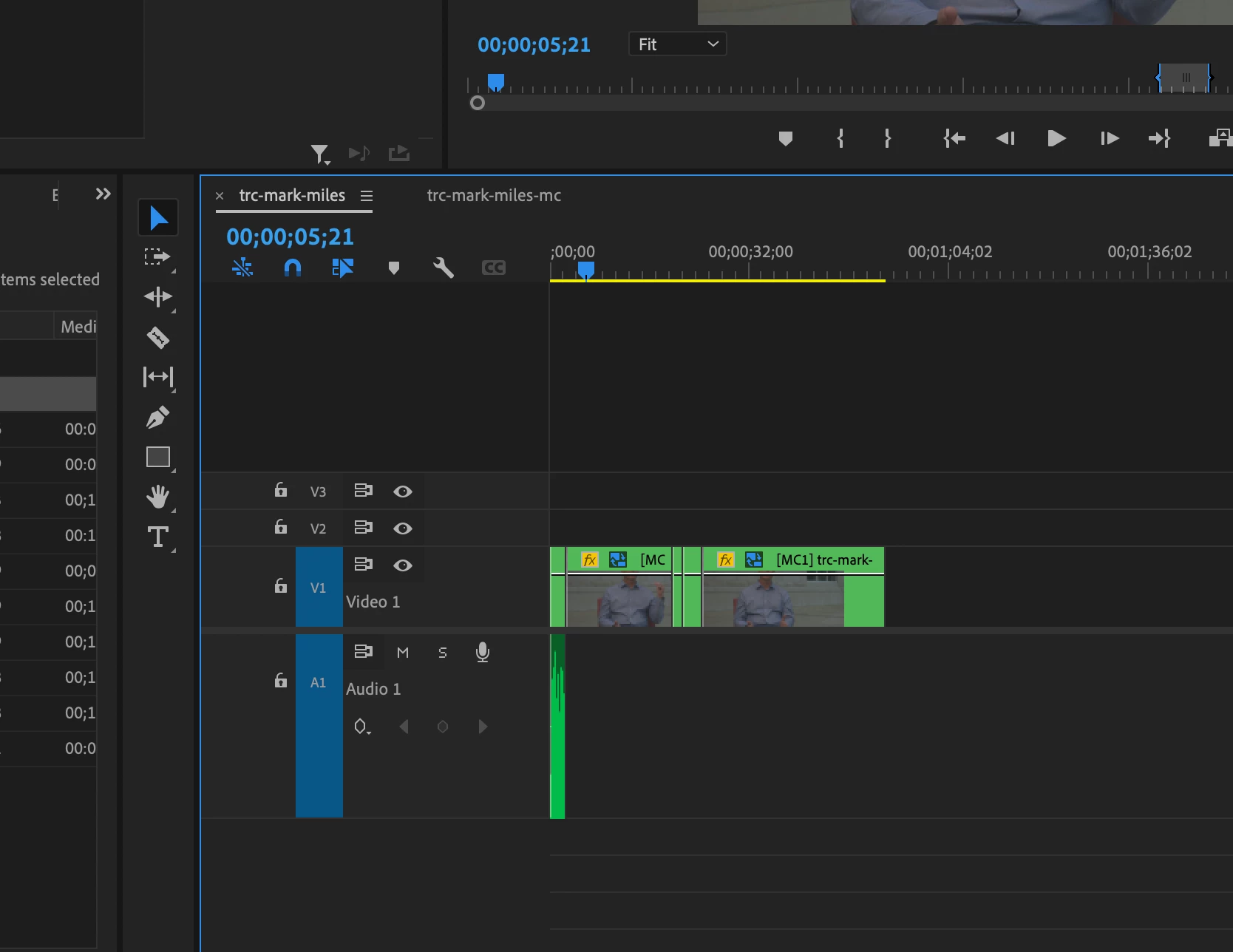Toggle track lock on V3
This screenshot has height=952, width=1233.
point(281,490)
